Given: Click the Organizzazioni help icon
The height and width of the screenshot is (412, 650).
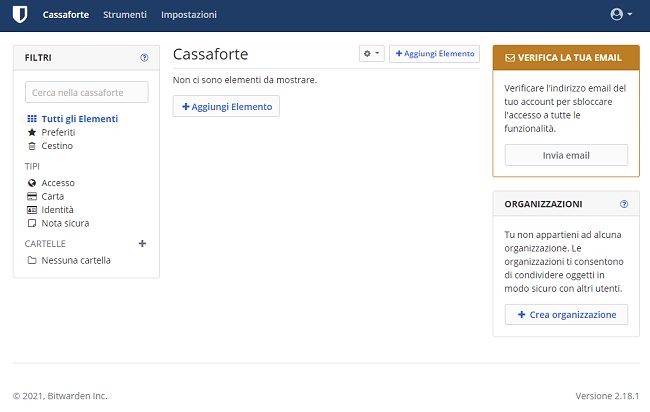Looking at the screenshot, I should tap(624, 204).
